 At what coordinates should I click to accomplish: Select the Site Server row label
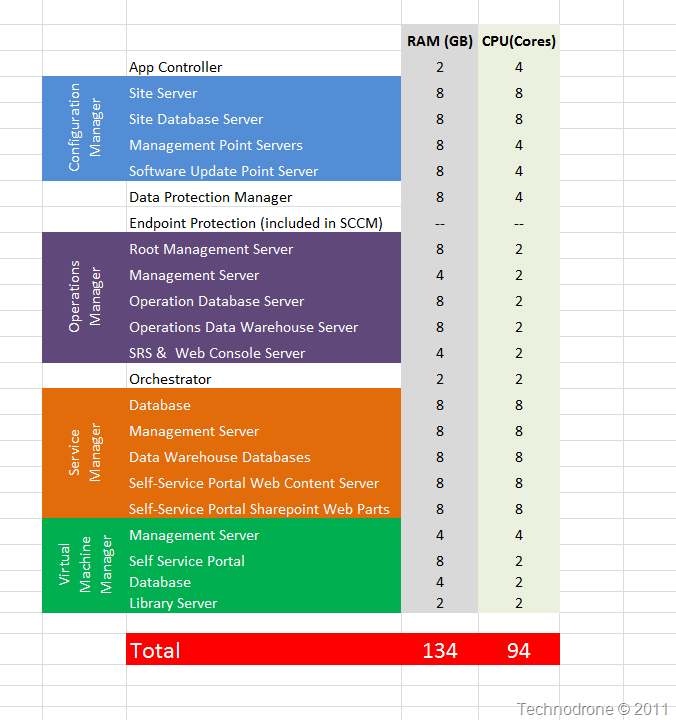tap(264, 90)
